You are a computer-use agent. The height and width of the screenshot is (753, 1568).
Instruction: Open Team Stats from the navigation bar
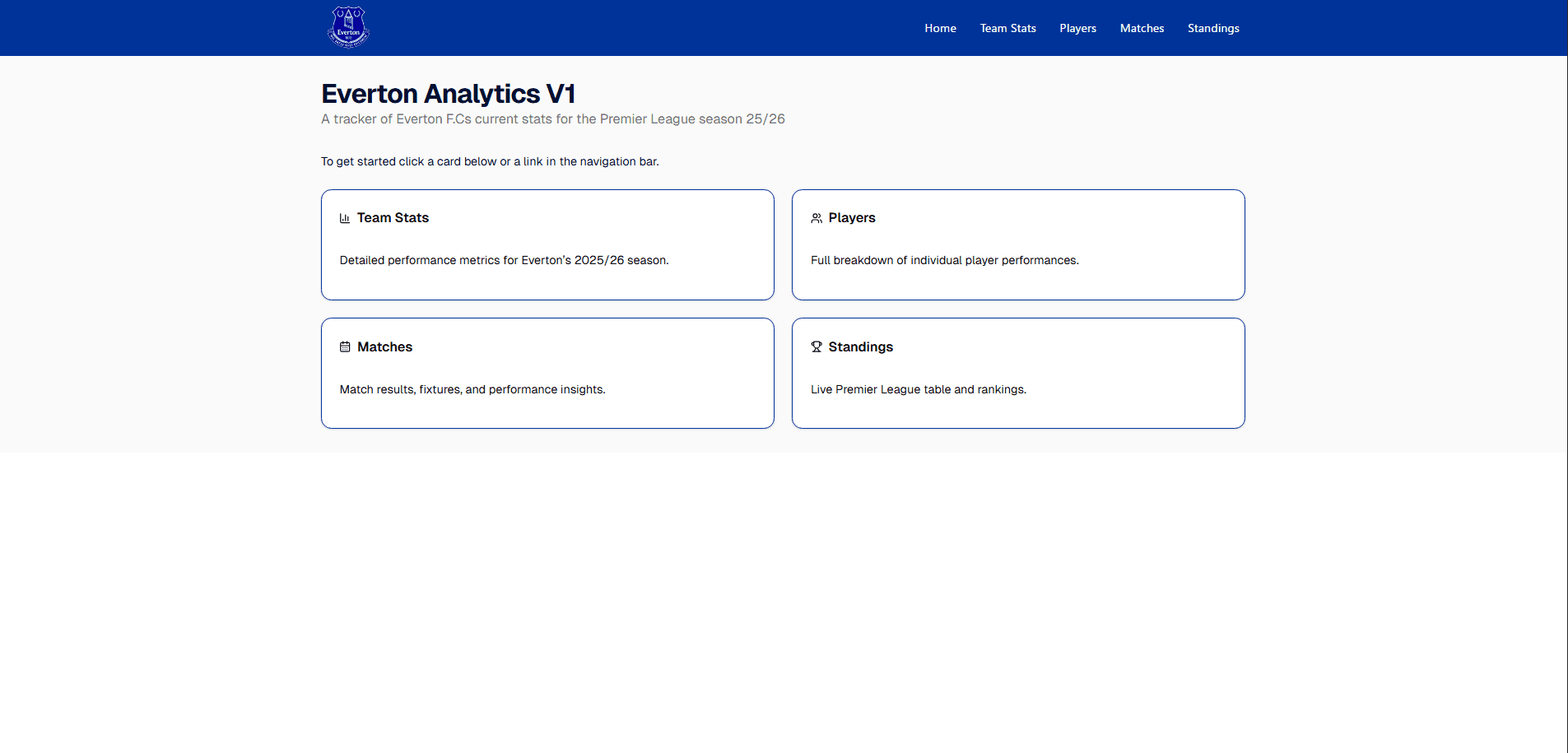point(1007,28)
